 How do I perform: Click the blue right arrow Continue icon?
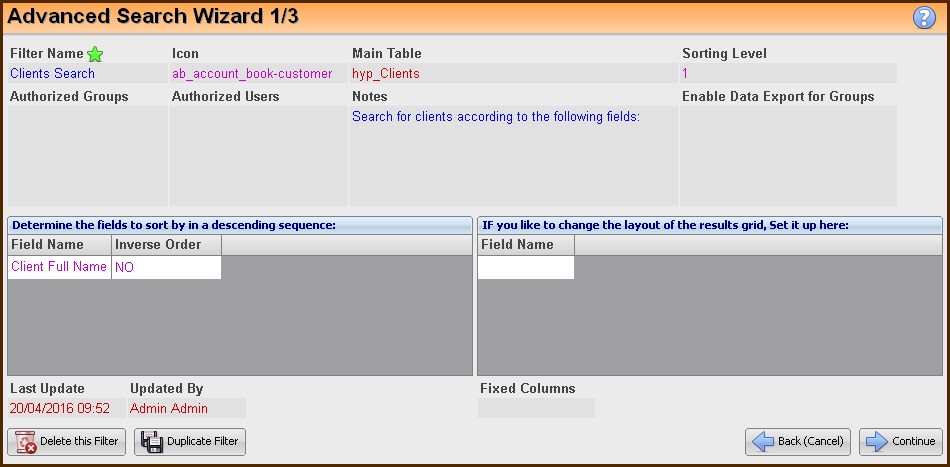pos(877,442)
